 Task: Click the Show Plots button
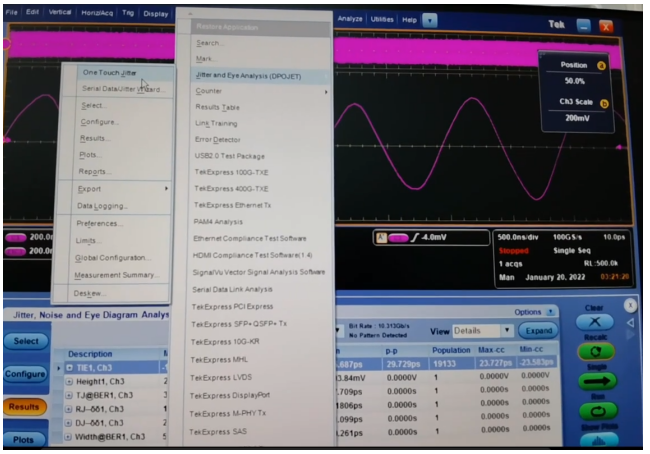[x=599, y=440]
